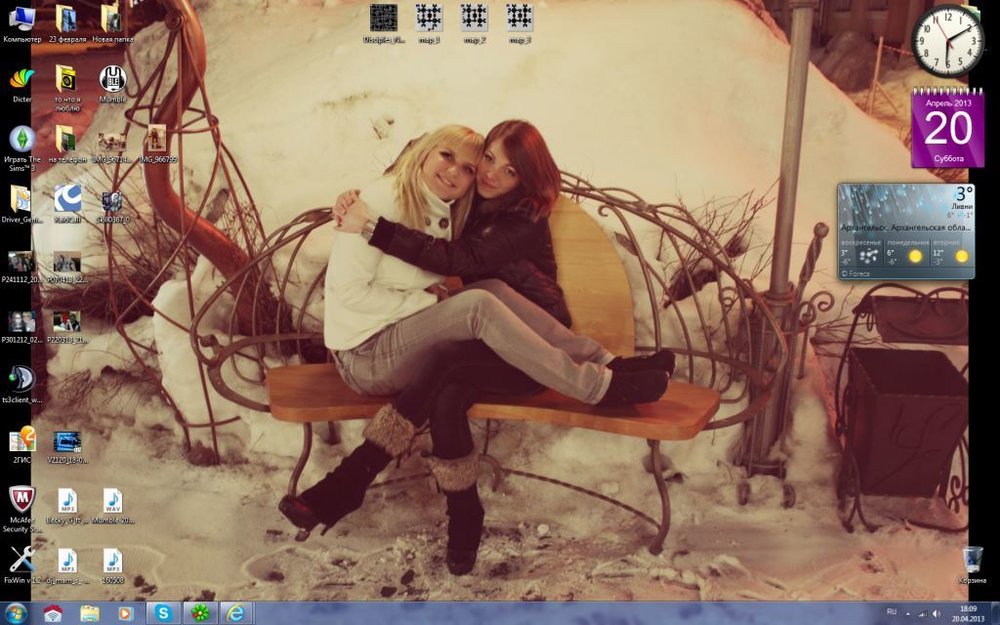Open the ts3client TeamSpeak installer icon
The width and height of the screenshot is (1000, 625).
coord(21,379)
